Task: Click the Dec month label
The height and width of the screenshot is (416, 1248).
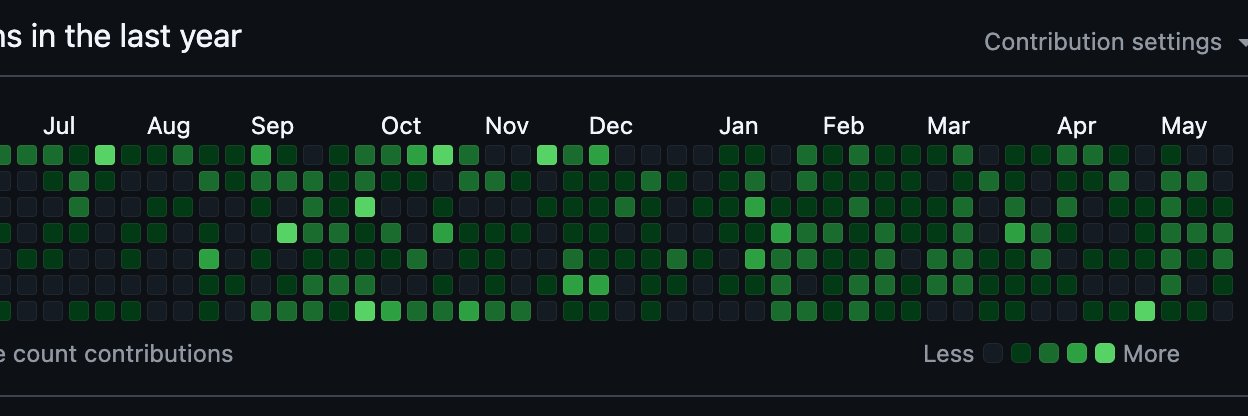Action: coord(610,126)
